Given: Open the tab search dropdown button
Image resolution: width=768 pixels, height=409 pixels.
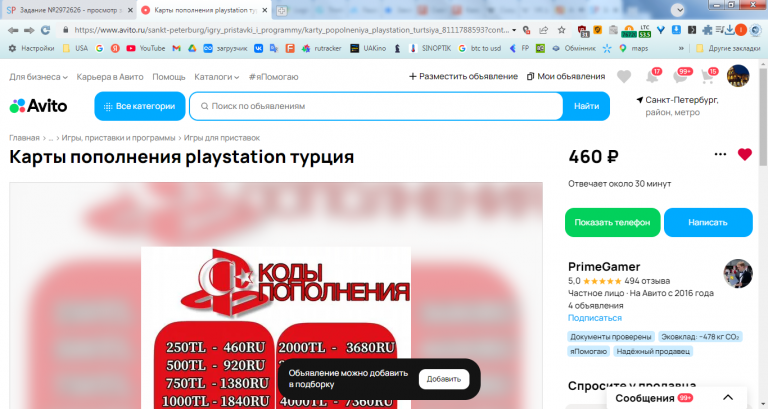Looking at the screenshot, I should click(678, 10).
